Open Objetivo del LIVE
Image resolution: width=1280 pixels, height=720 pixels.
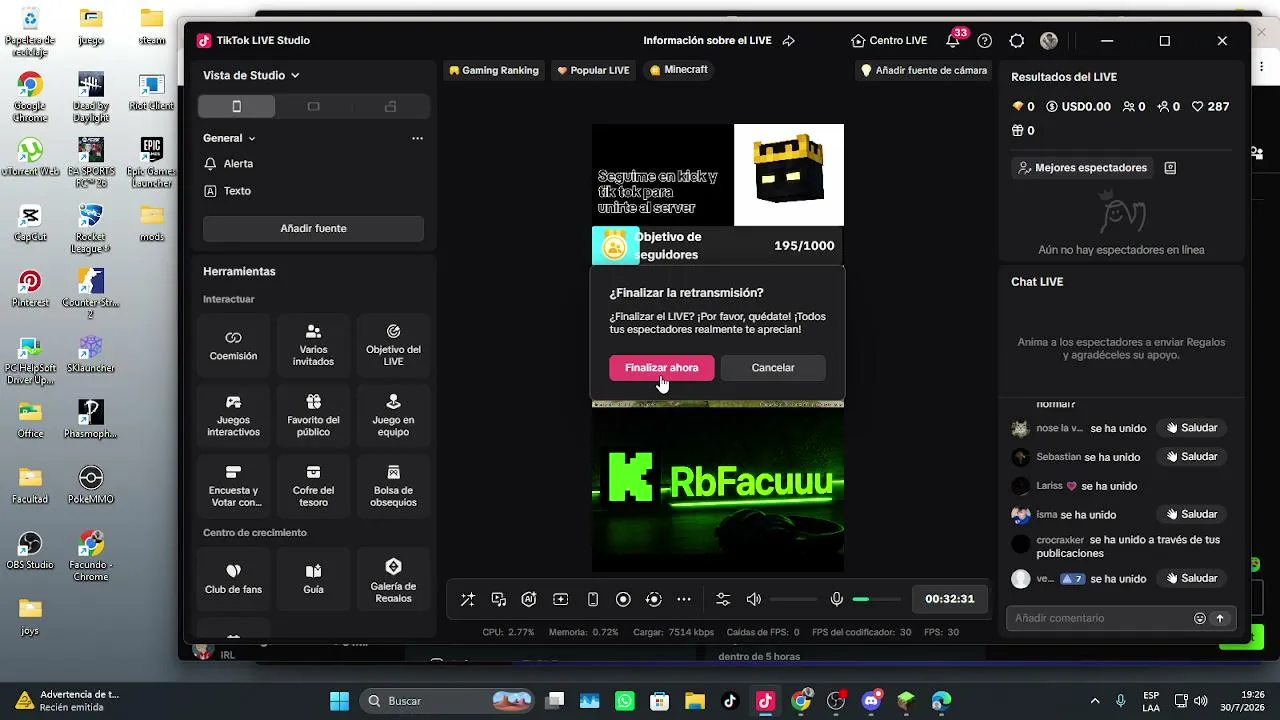(x=393, y=346)
